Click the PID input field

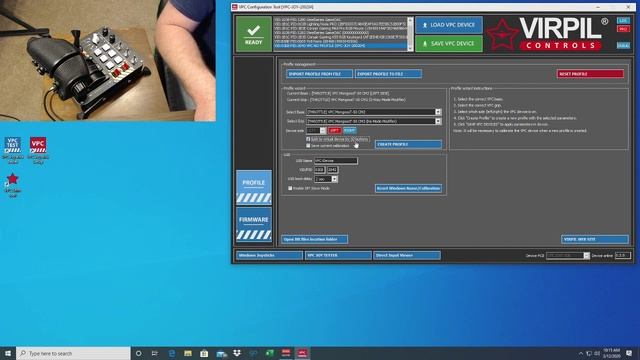333,169
